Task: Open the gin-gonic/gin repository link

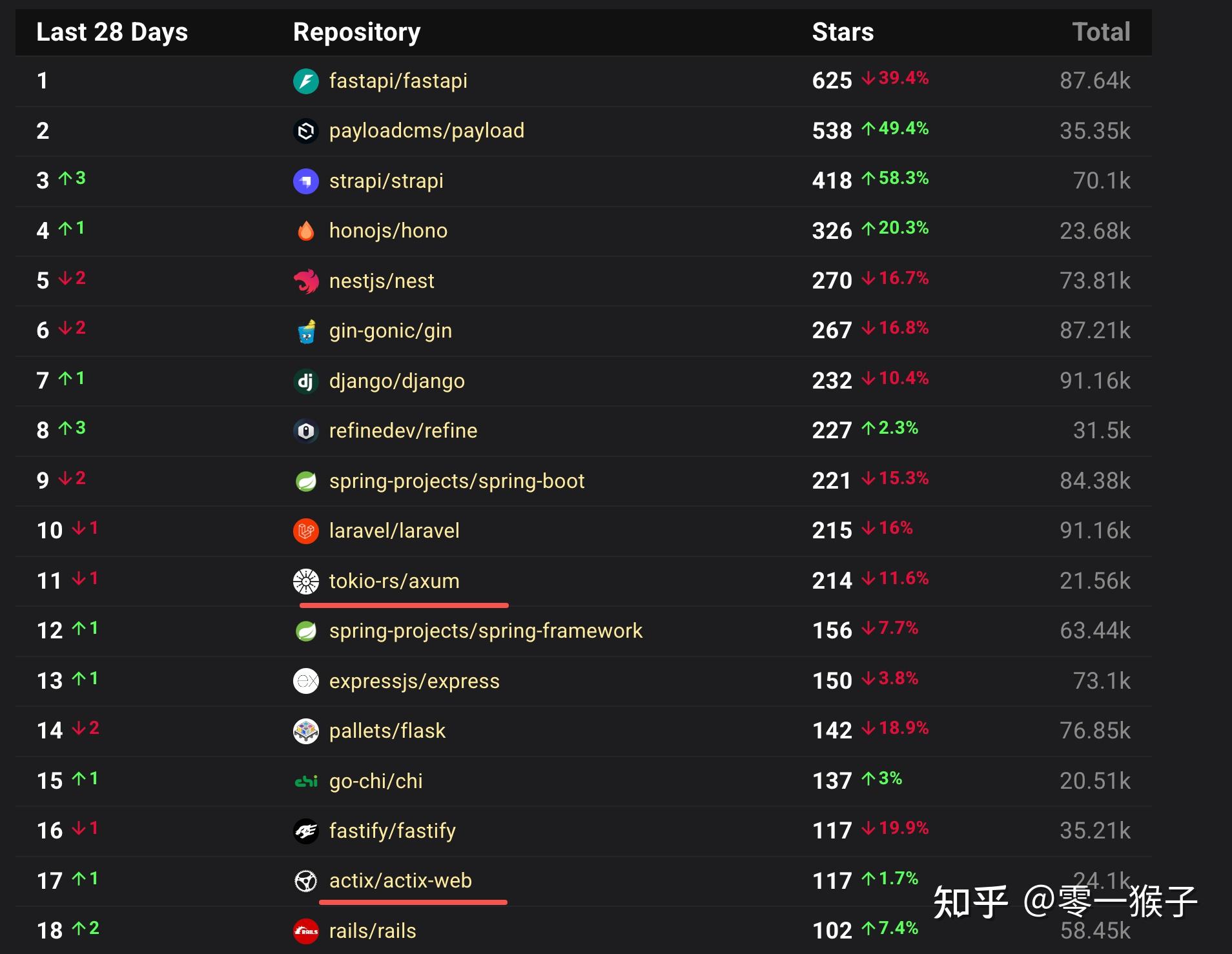Action: tap(391, 331)
